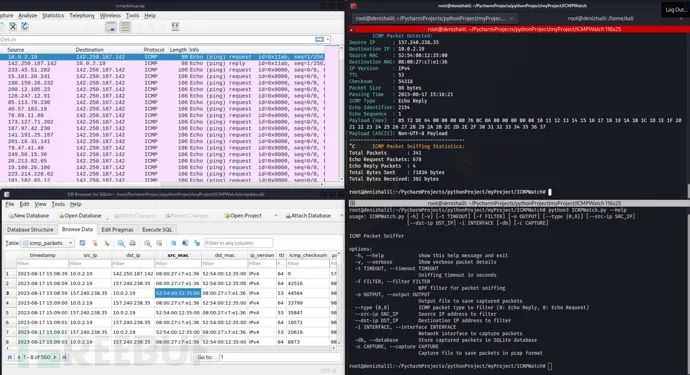The height and width of the screenshot is (375, 690).
Task: Go to the next page of records
Action: (x=55, y=357)
